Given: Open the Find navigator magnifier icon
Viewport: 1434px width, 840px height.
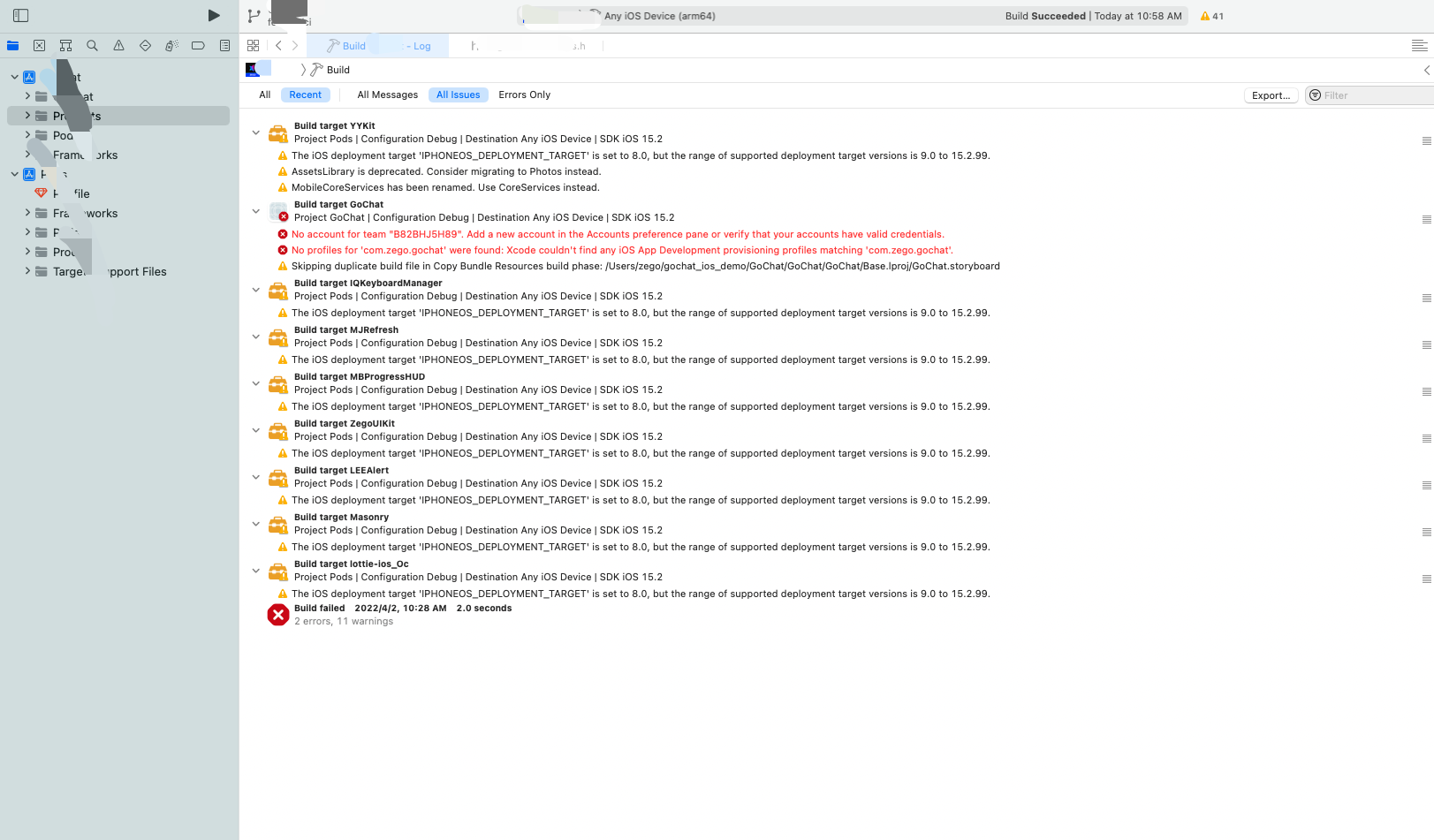Looking at the screenshot, I should (x=92, y=45).
